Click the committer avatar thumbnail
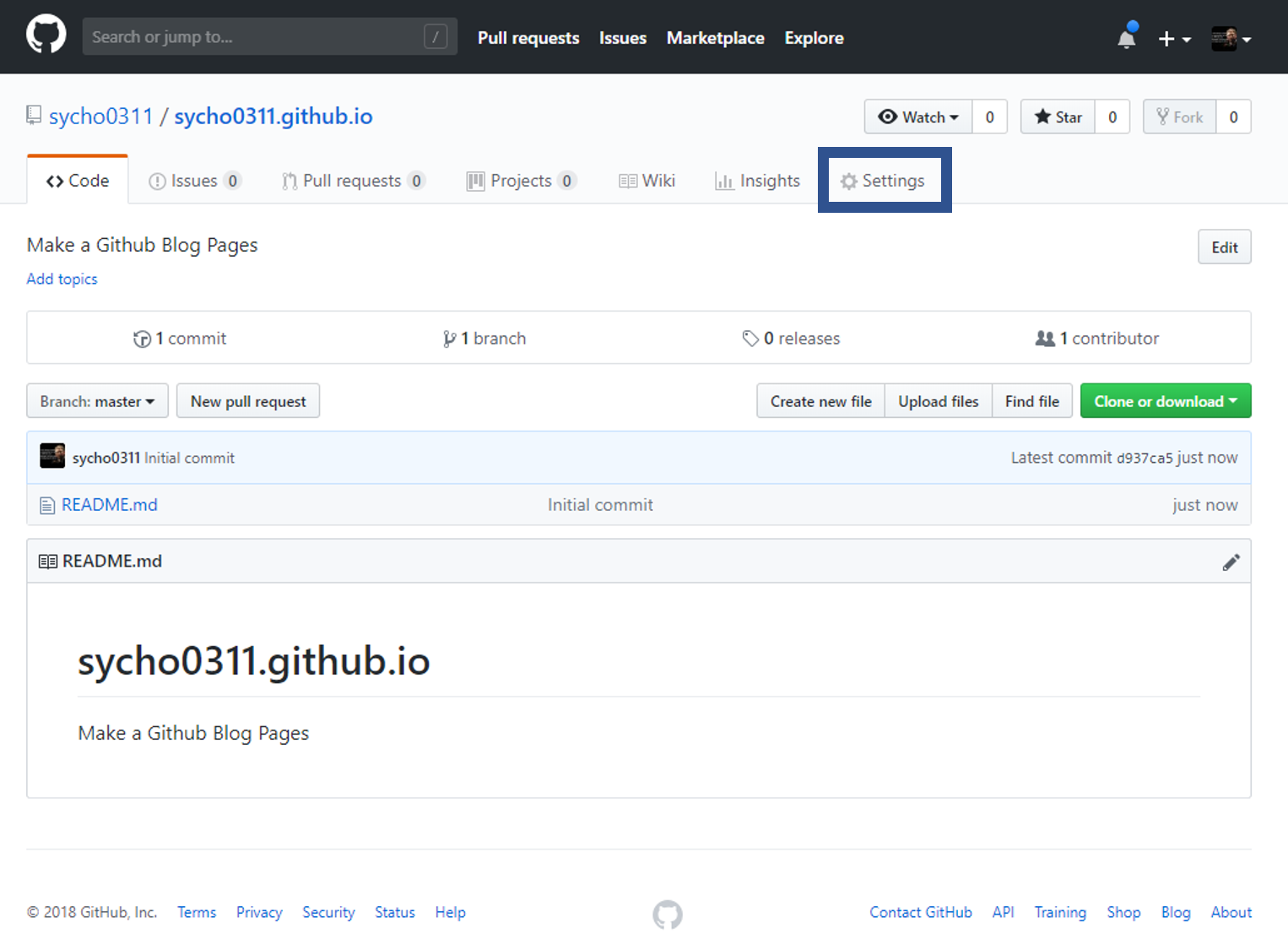This screenshot has width=1288, height=950. click(52, 456)
